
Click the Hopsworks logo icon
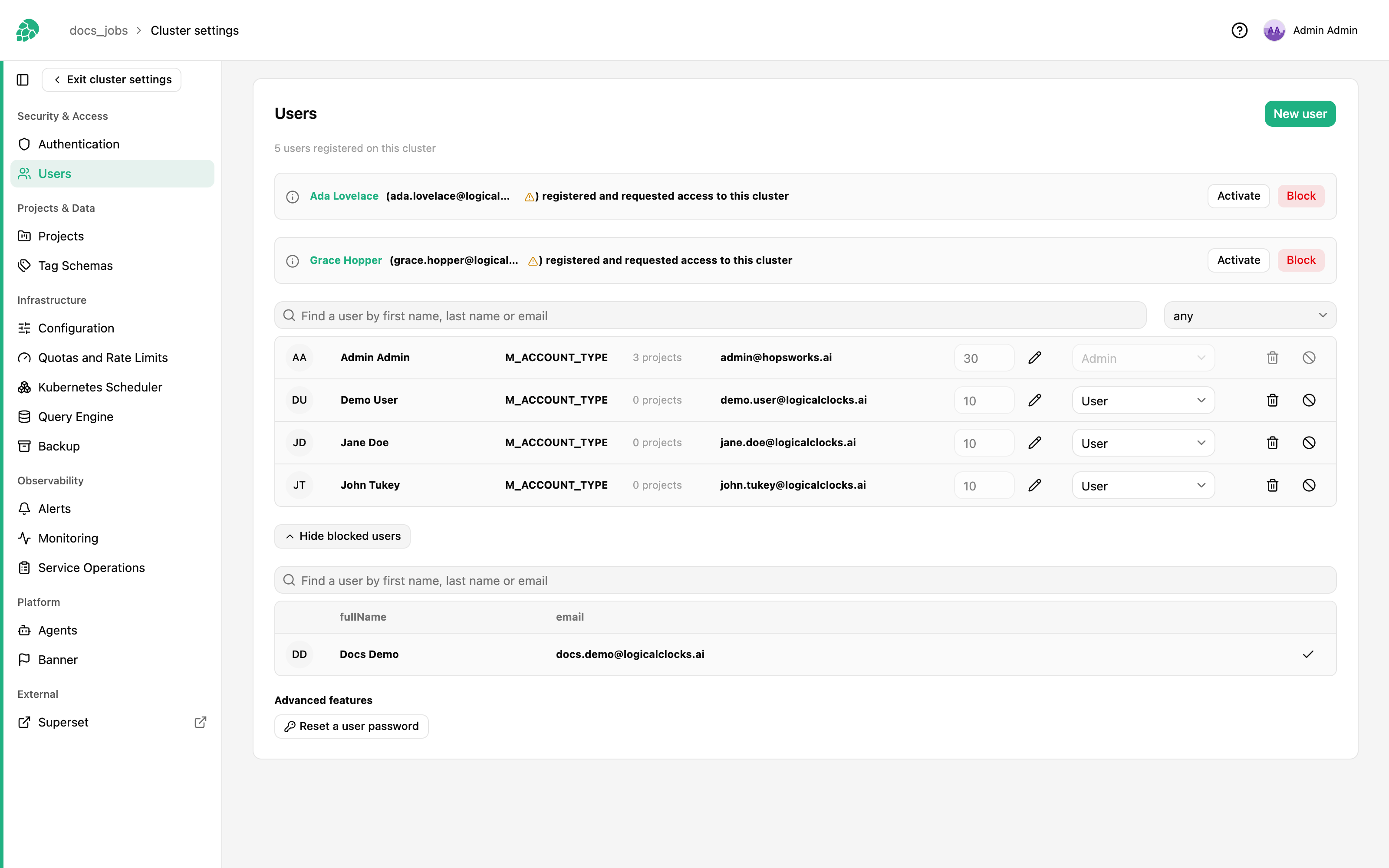pos(27,30)
